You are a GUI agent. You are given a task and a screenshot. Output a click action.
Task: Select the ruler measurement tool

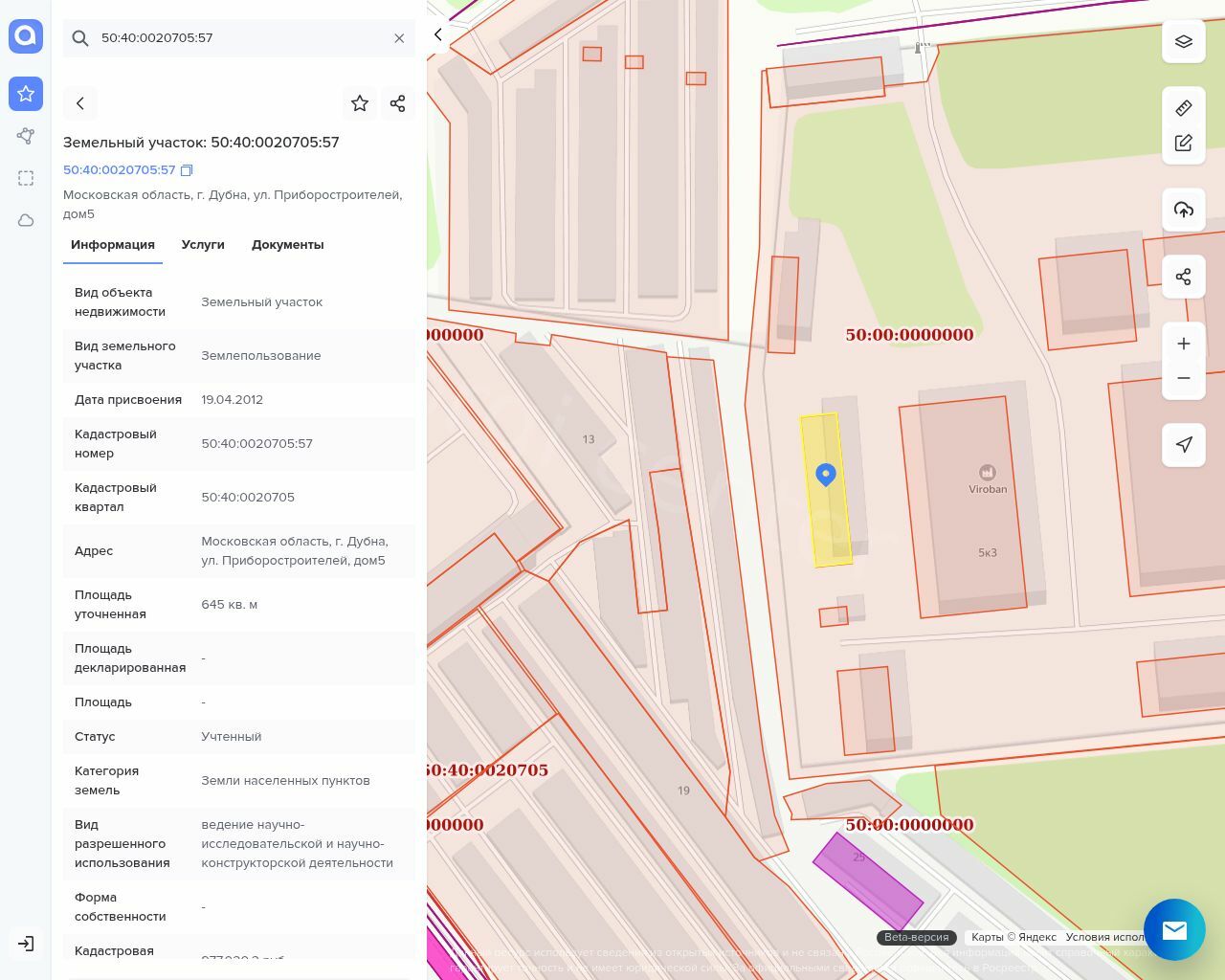1183,108
